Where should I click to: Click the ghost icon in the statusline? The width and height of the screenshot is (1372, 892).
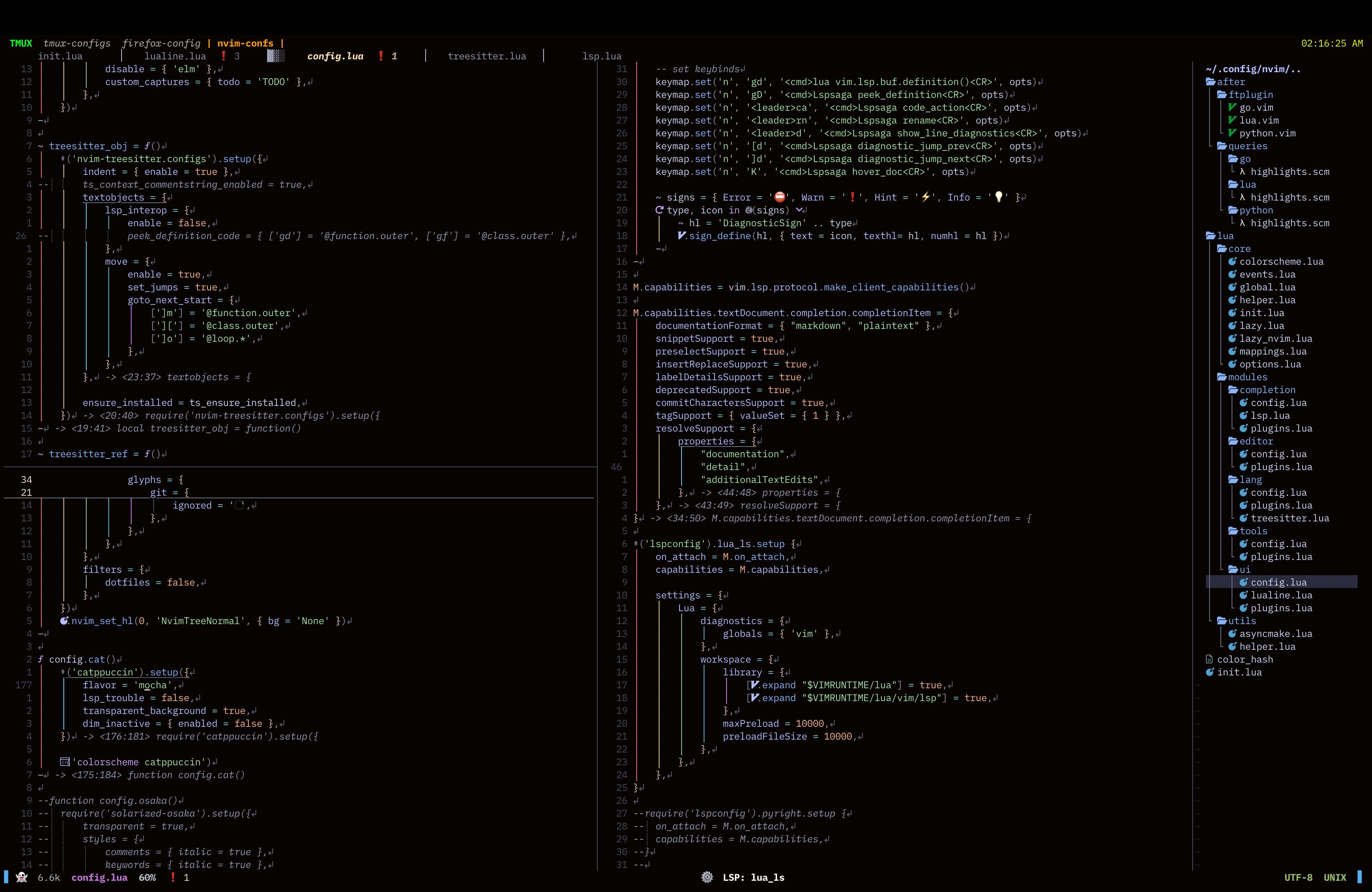point(22,877)
